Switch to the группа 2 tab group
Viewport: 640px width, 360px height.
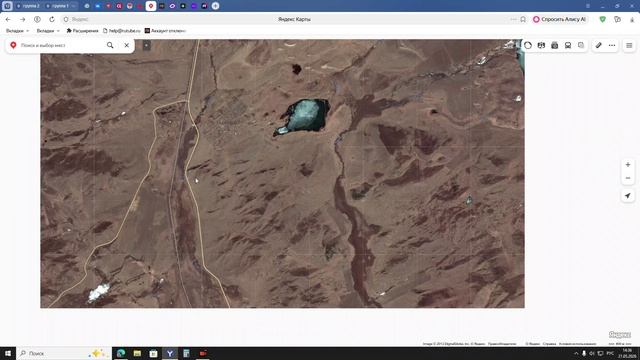(28, 6)
